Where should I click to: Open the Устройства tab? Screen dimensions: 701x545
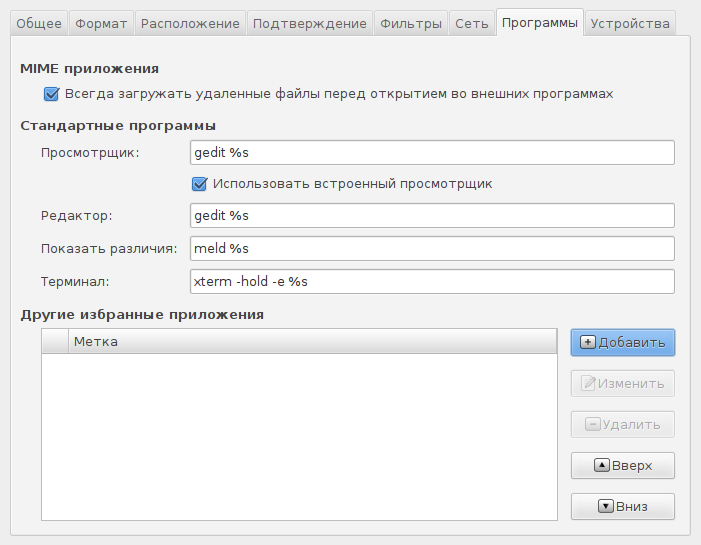click(630, 23)
